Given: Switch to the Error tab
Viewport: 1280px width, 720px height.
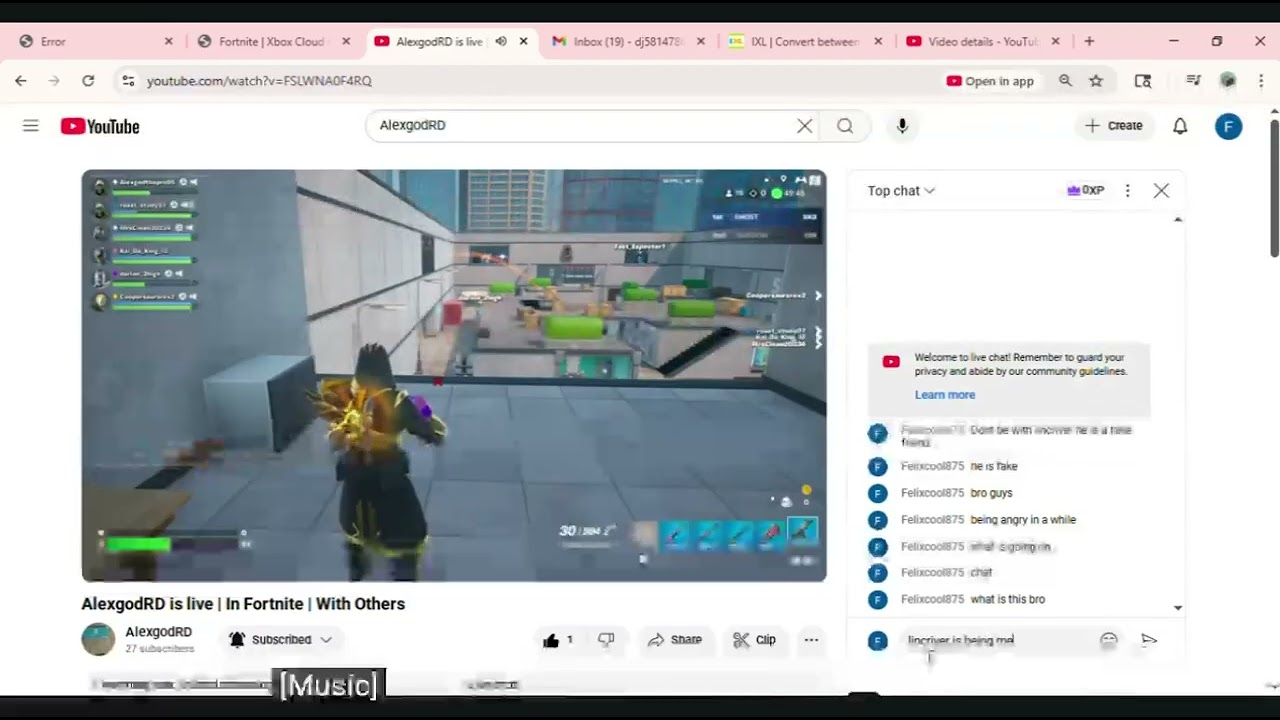Looking at the screenshot, I should [95, 42].
